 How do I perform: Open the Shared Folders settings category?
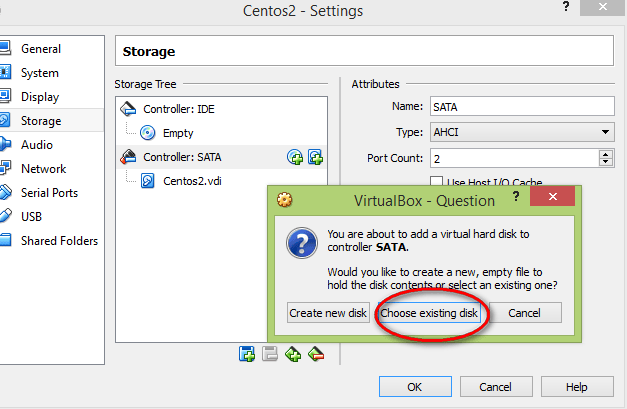[59, 241]
